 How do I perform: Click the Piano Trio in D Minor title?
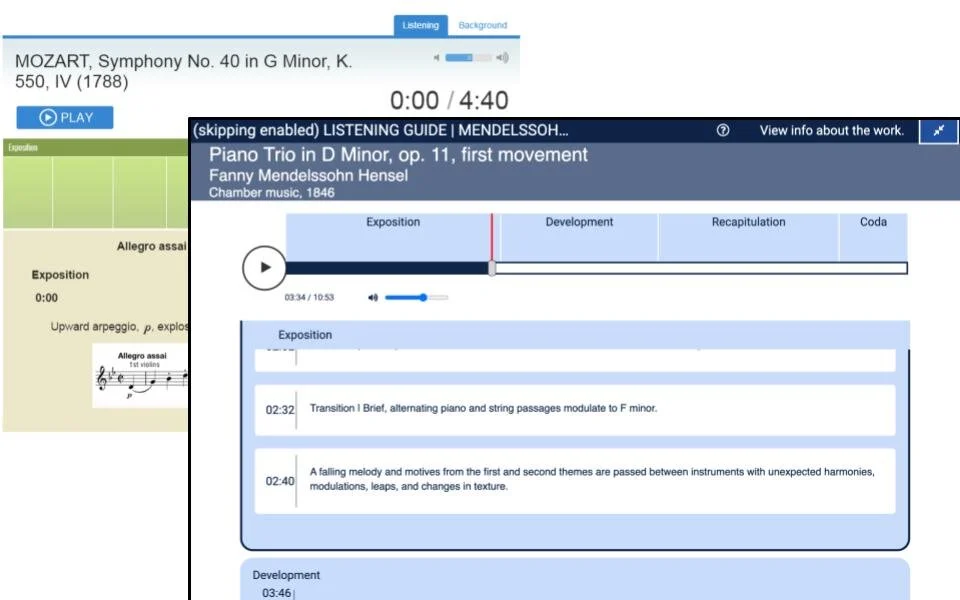(x=398, y=154)
